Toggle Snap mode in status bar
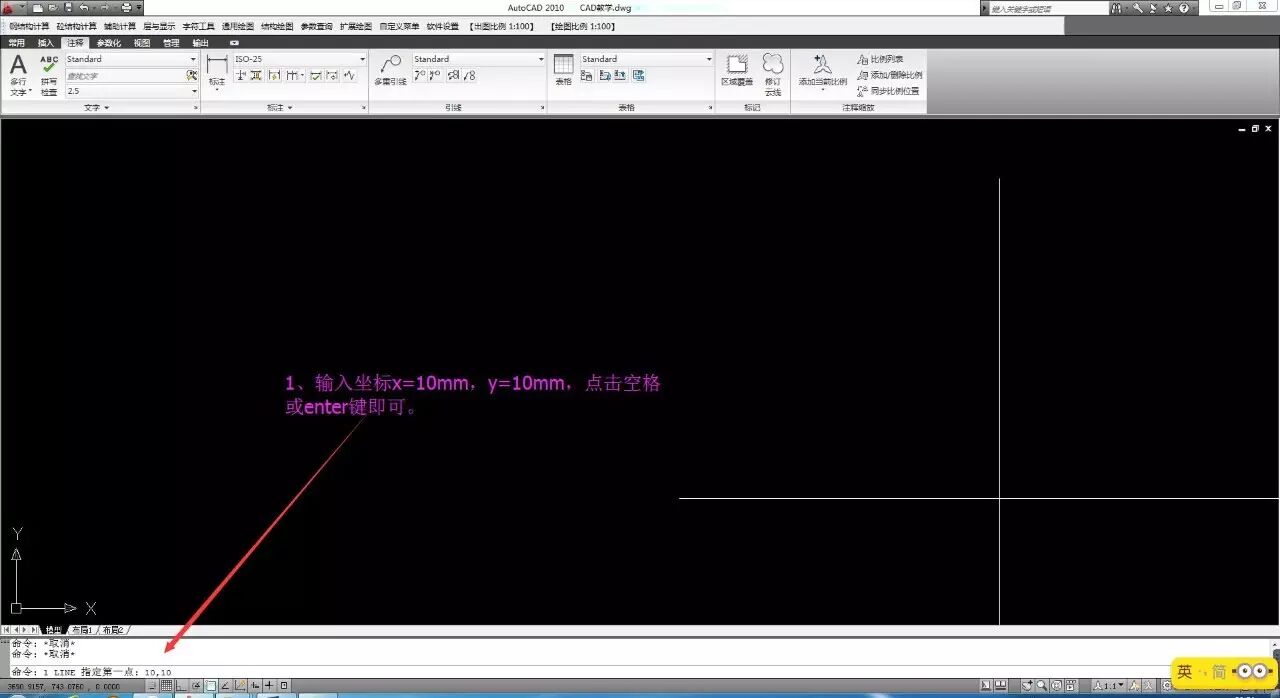Screen dimensions: 1280x698 (152, 685)
